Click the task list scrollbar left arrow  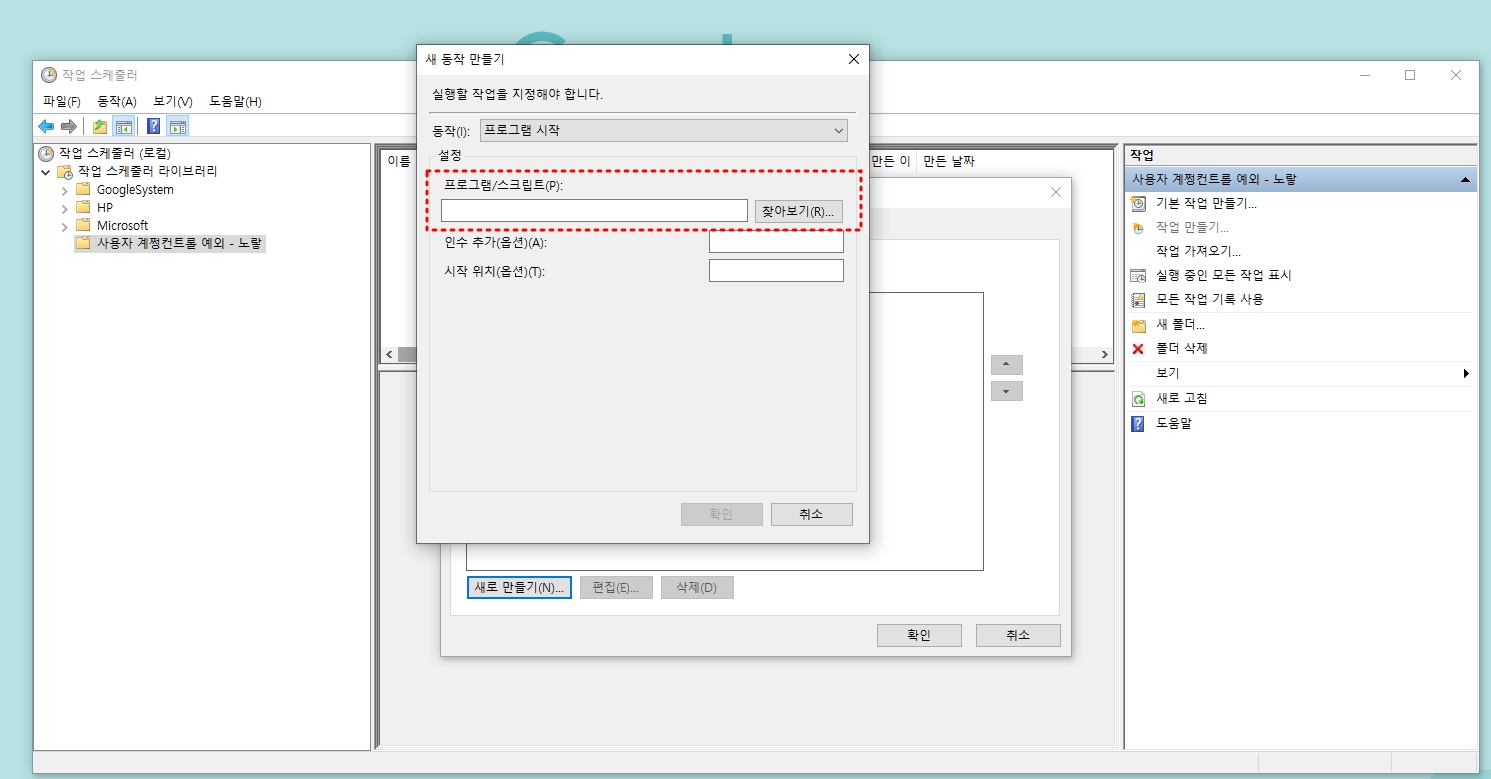coord(389,355)
